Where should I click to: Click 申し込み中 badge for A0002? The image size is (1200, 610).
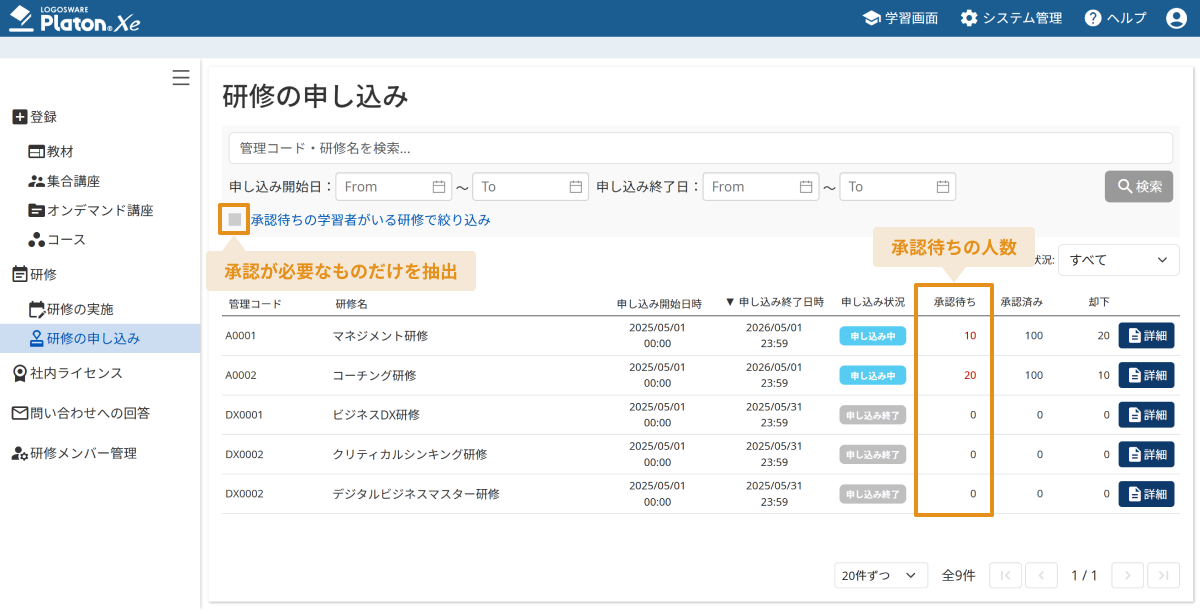click(x=872, y=376)
